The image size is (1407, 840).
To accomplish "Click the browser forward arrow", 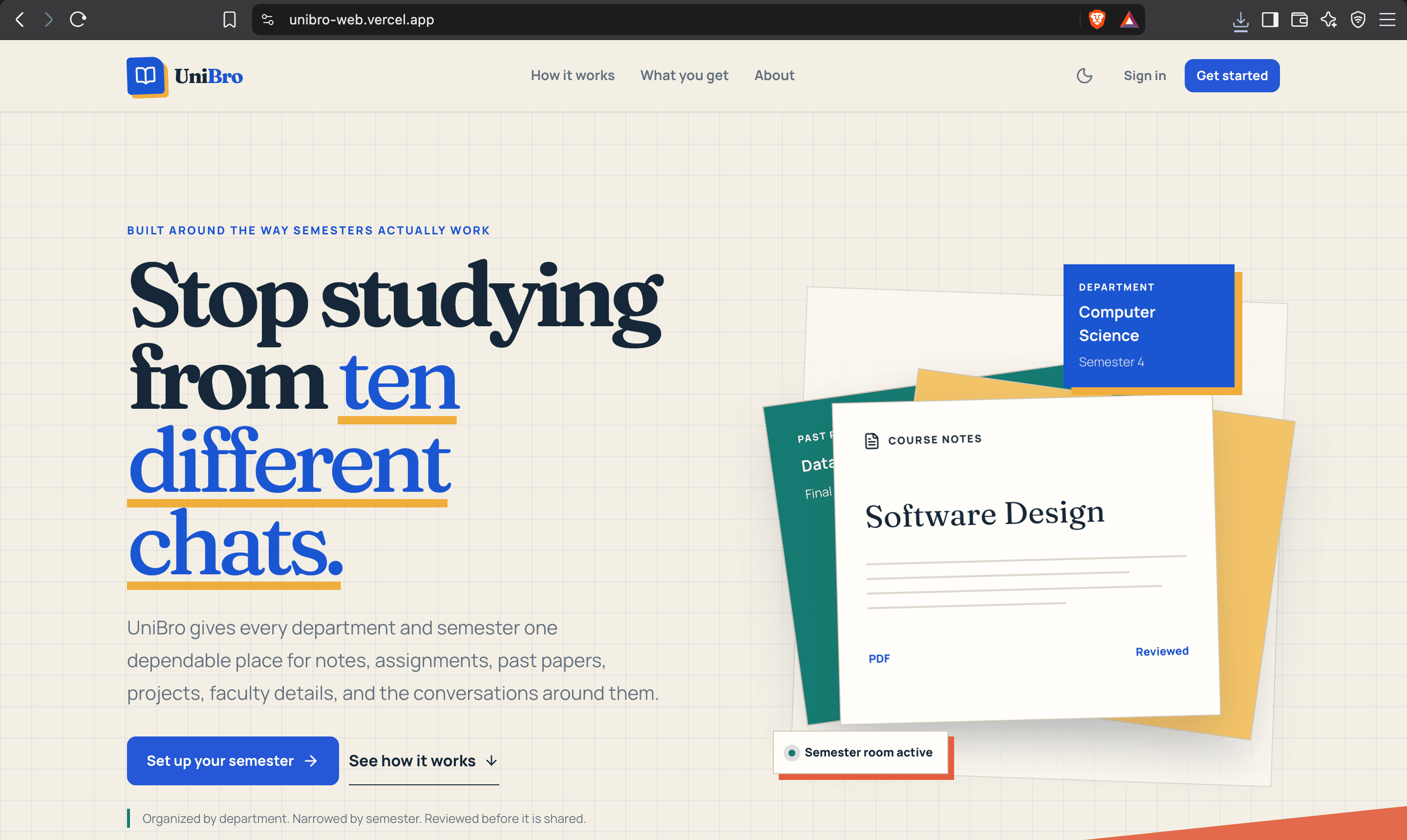I will [x=49, y=20].
